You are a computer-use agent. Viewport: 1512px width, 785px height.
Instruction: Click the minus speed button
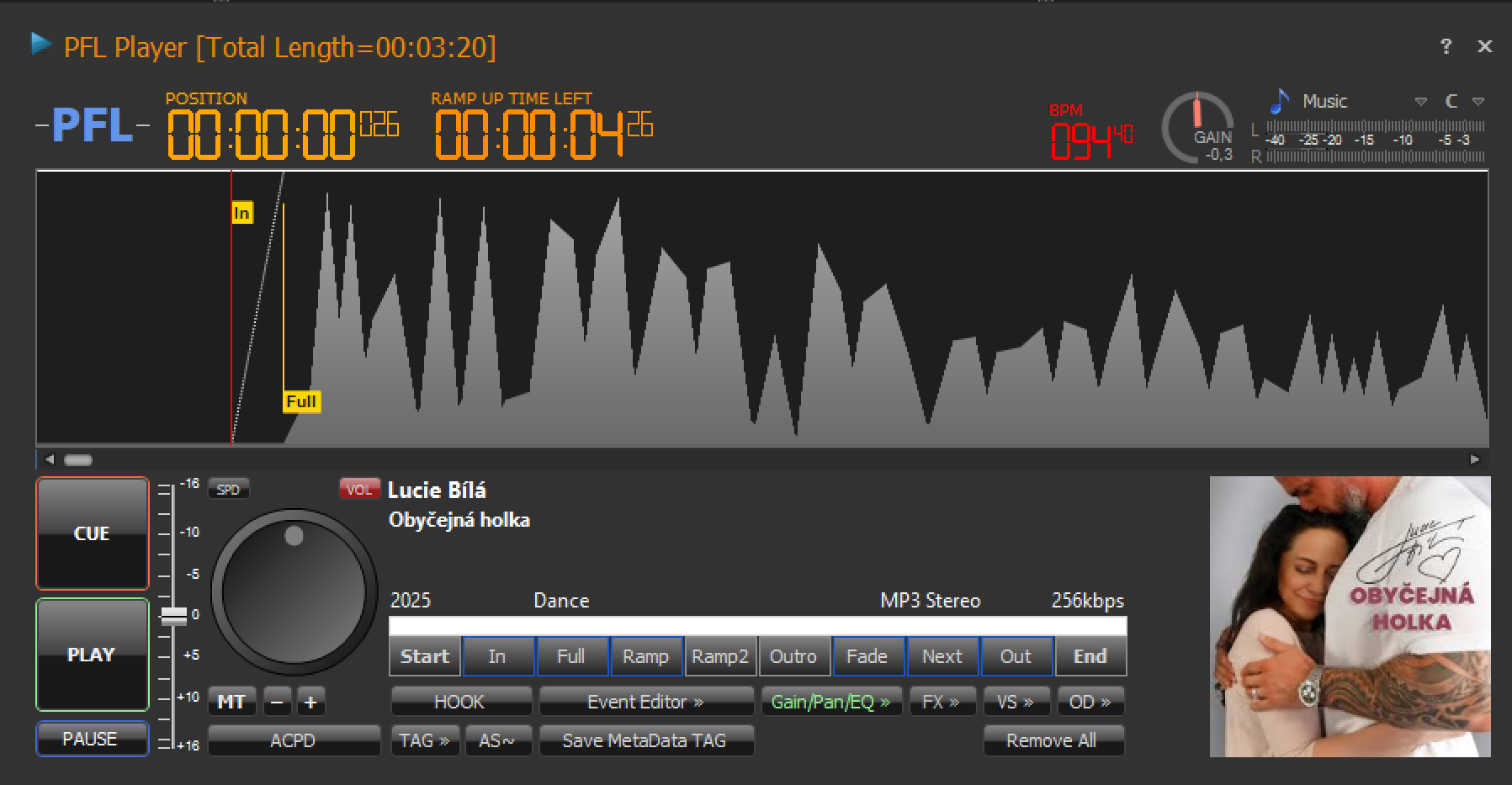click(277, 702)
